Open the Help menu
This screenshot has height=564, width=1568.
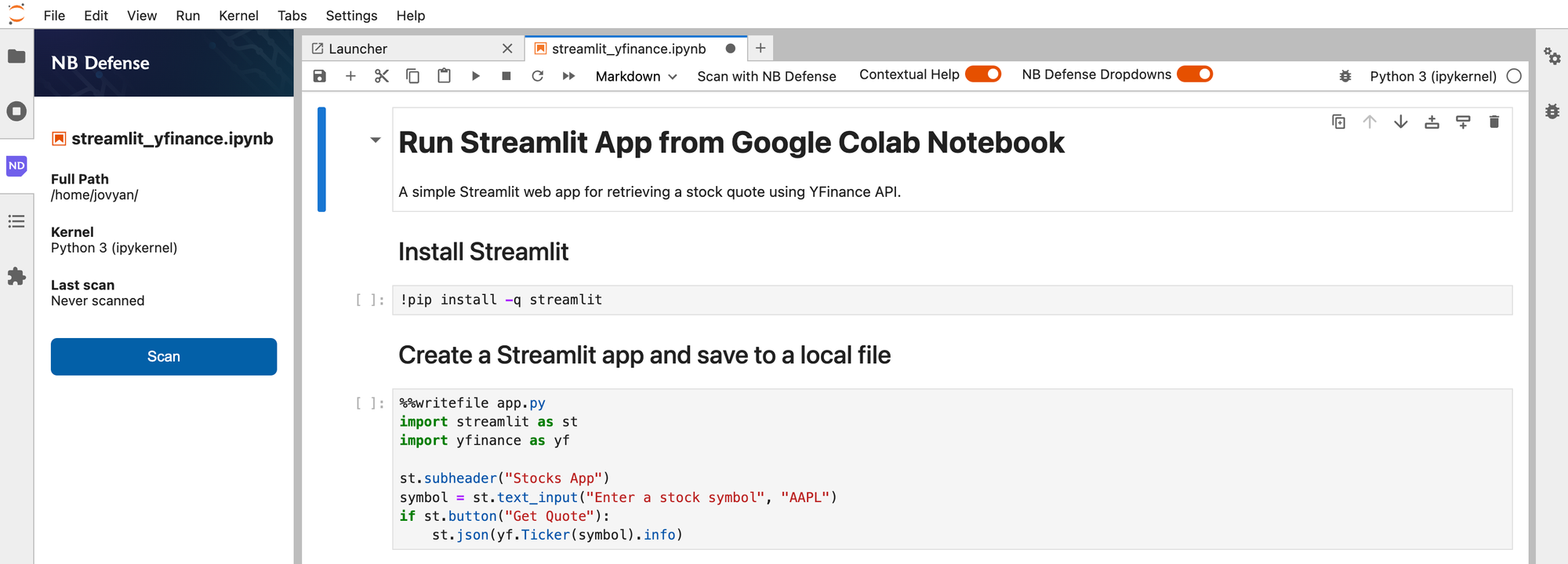point(410,16)
